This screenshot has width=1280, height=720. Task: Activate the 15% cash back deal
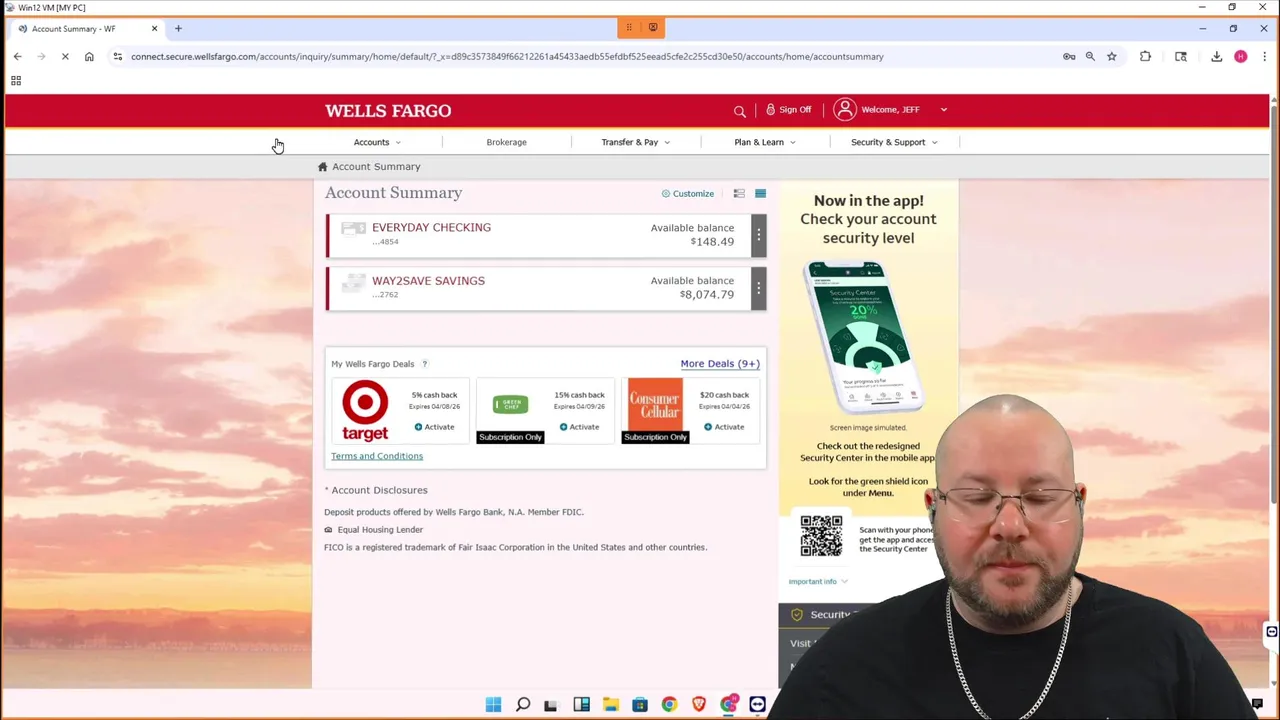pyautogui.click(x=579, y=427)
